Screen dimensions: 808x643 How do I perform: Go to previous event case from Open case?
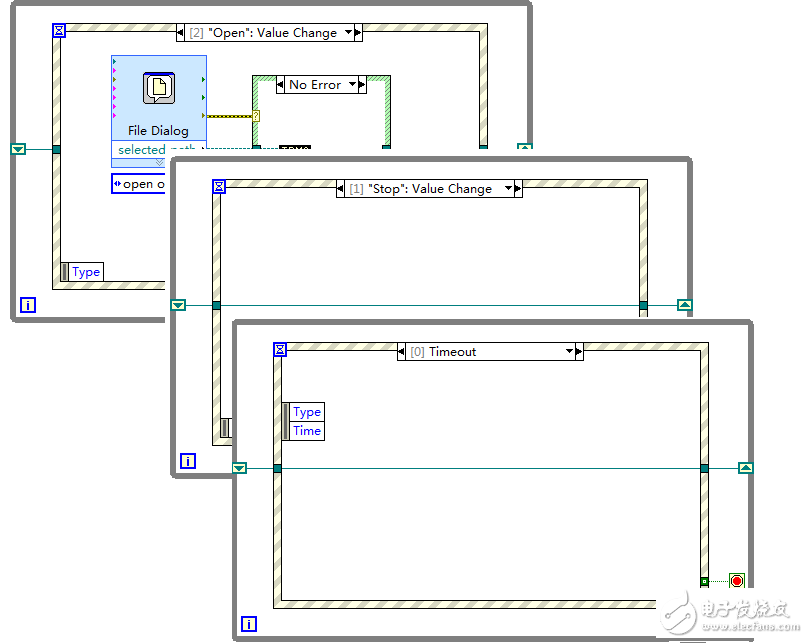click(180, 33)
